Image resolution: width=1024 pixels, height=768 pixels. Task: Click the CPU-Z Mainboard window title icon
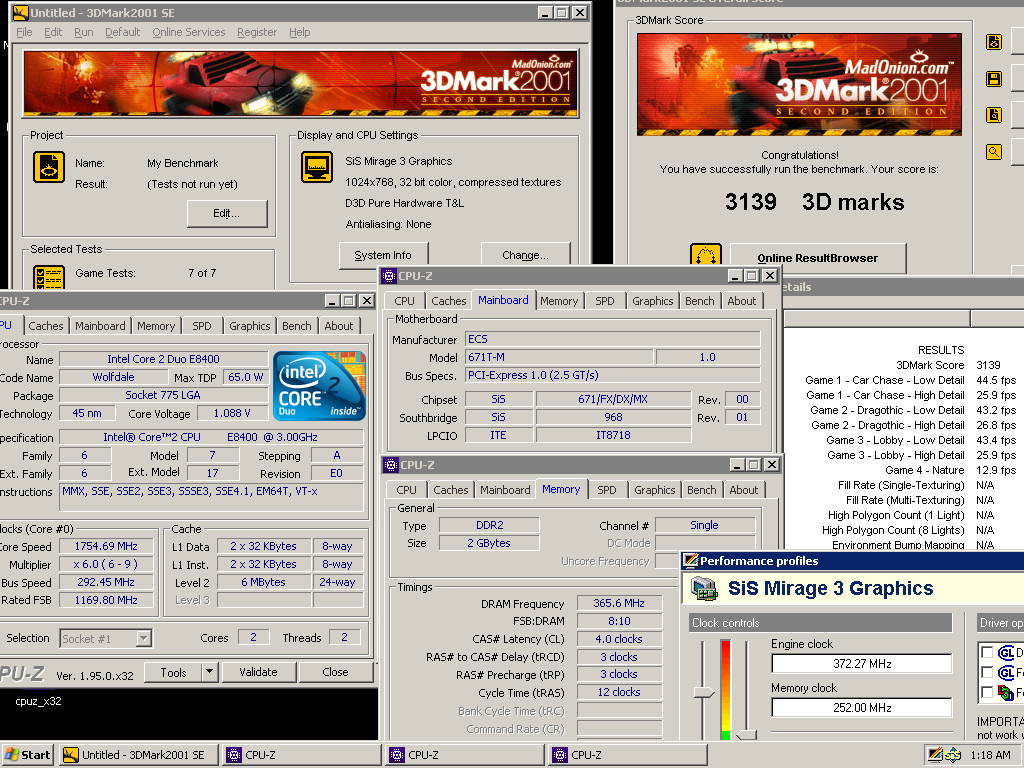click(389, 276)
